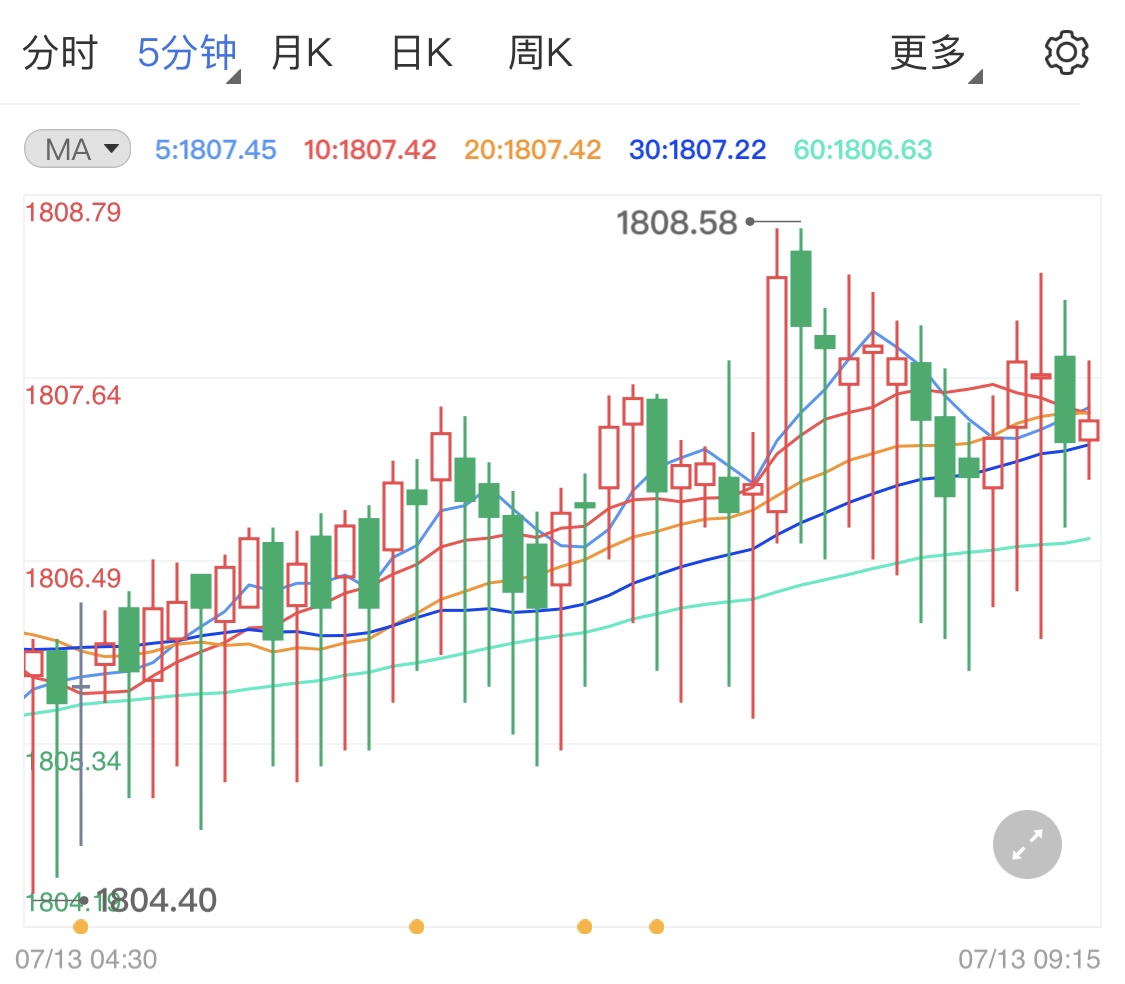The image size is (1125, 984).
Task: Switch to the 分时 tab
Action: [60, 52]
